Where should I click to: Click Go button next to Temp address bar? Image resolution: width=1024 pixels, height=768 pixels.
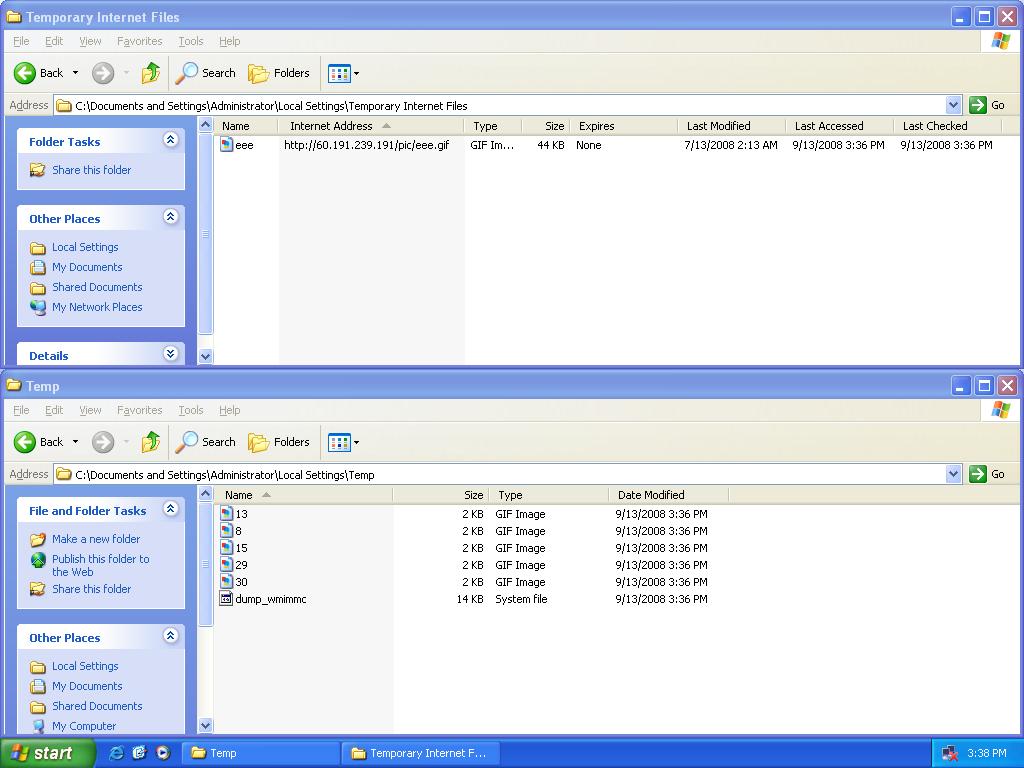pyautogui.click(x=987, y=474)
